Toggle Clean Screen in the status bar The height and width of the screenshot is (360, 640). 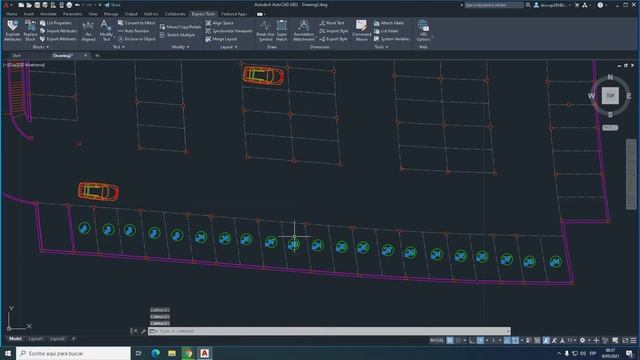[x=625, y=340]
